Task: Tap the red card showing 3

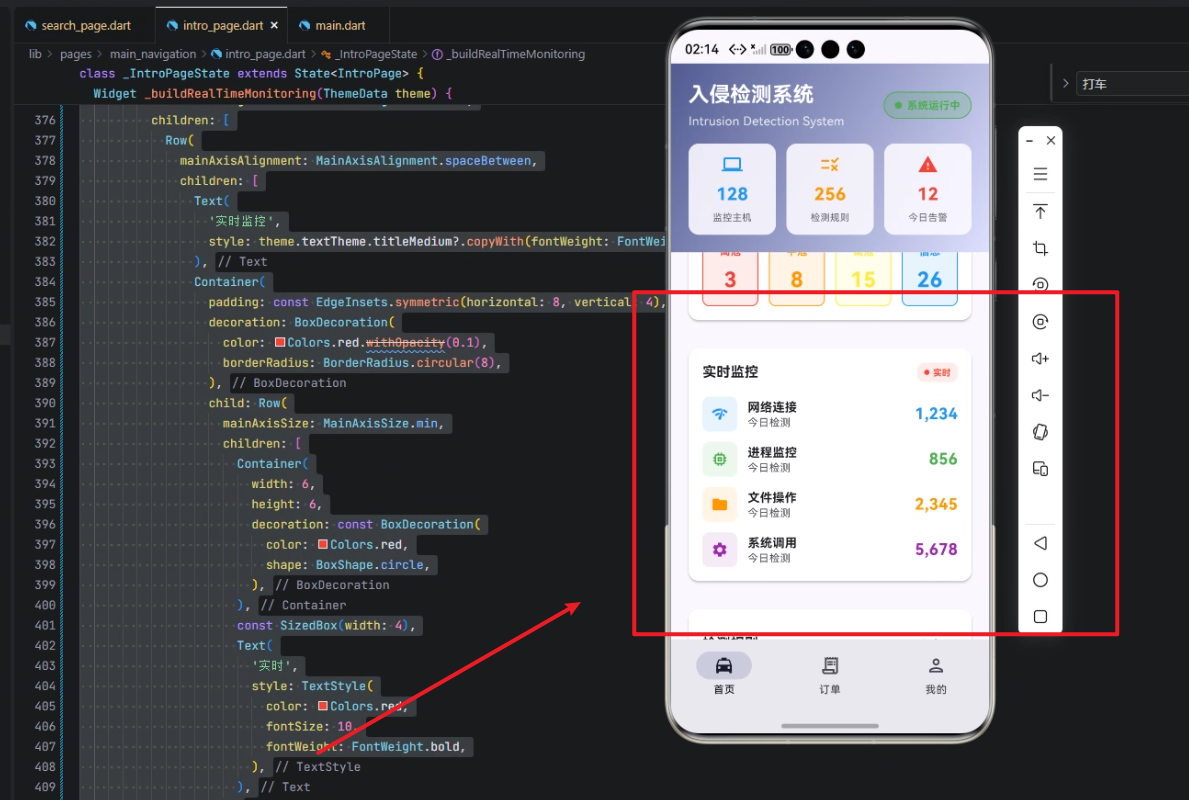Action: coord(729,278)
